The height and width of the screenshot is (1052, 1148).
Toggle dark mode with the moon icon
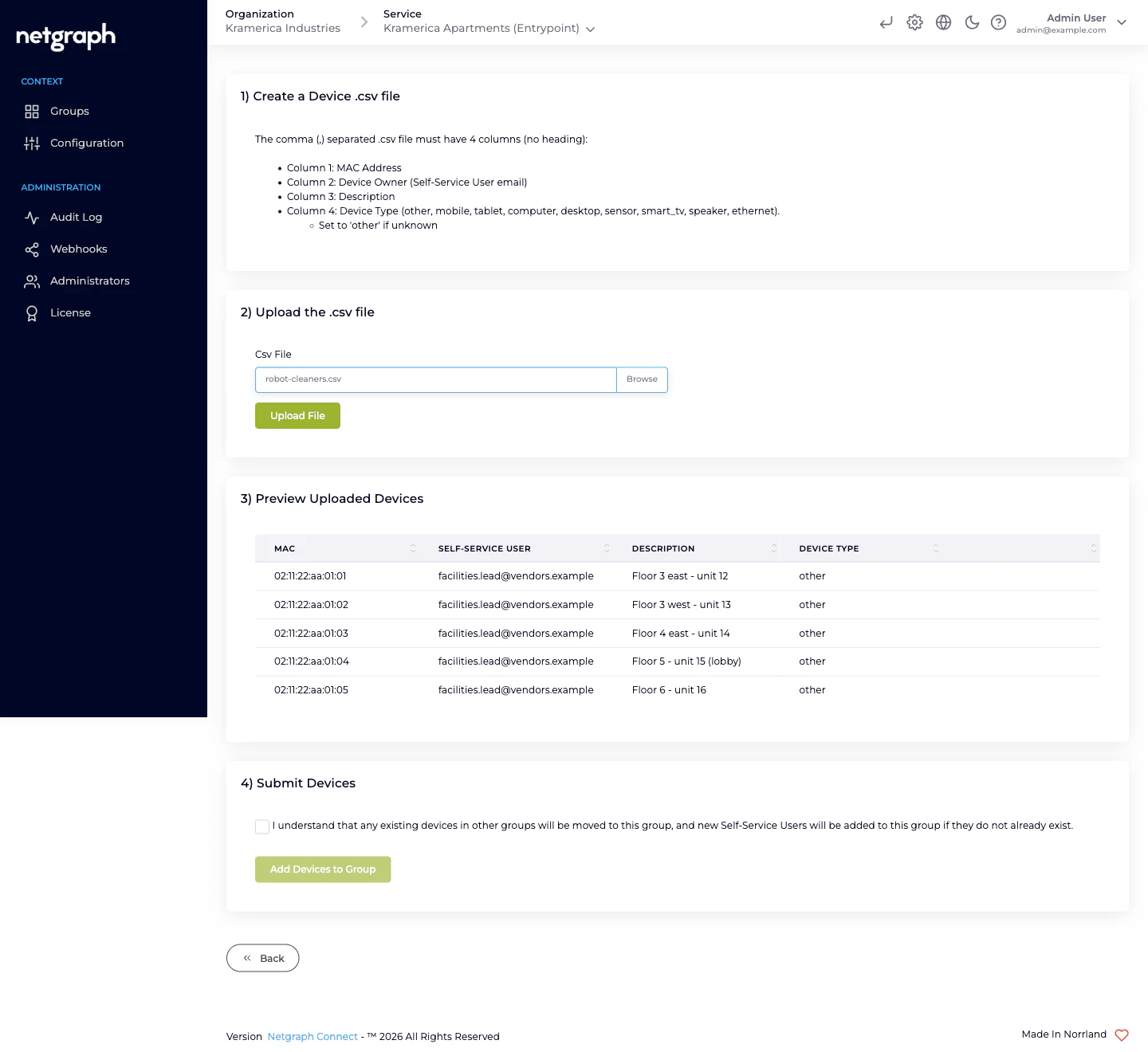[972, 22]
